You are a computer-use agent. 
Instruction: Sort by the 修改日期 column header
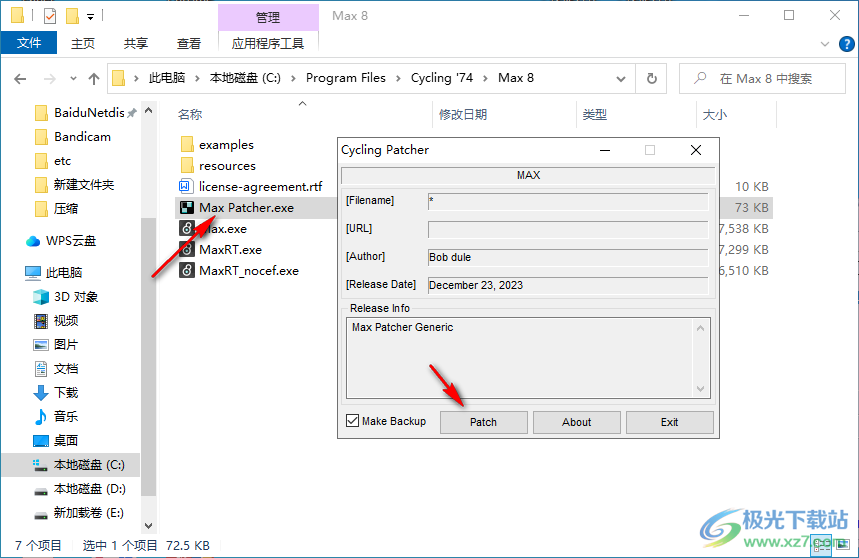463,114
